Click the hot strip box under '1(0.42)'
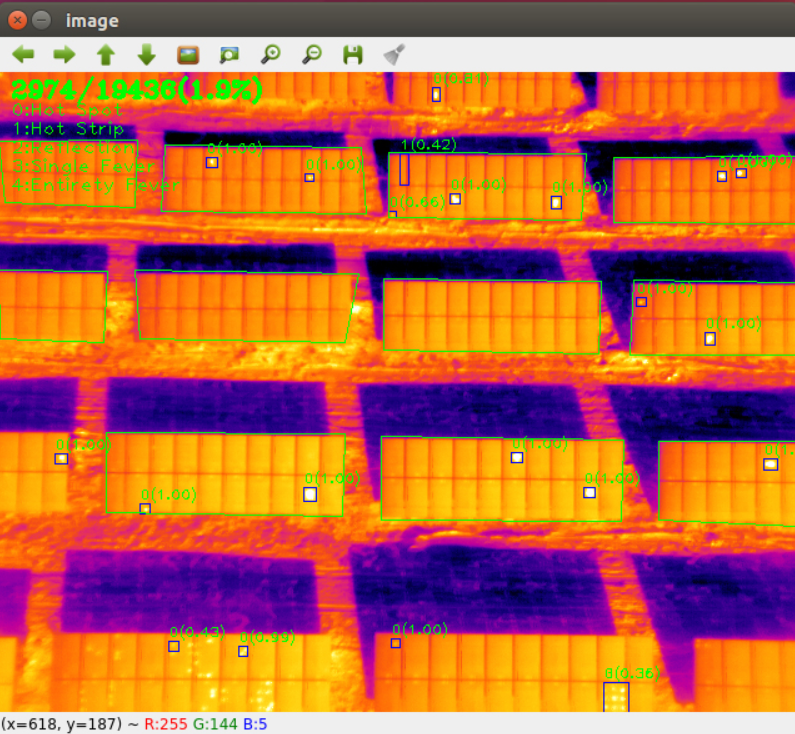 coord(404,170)
